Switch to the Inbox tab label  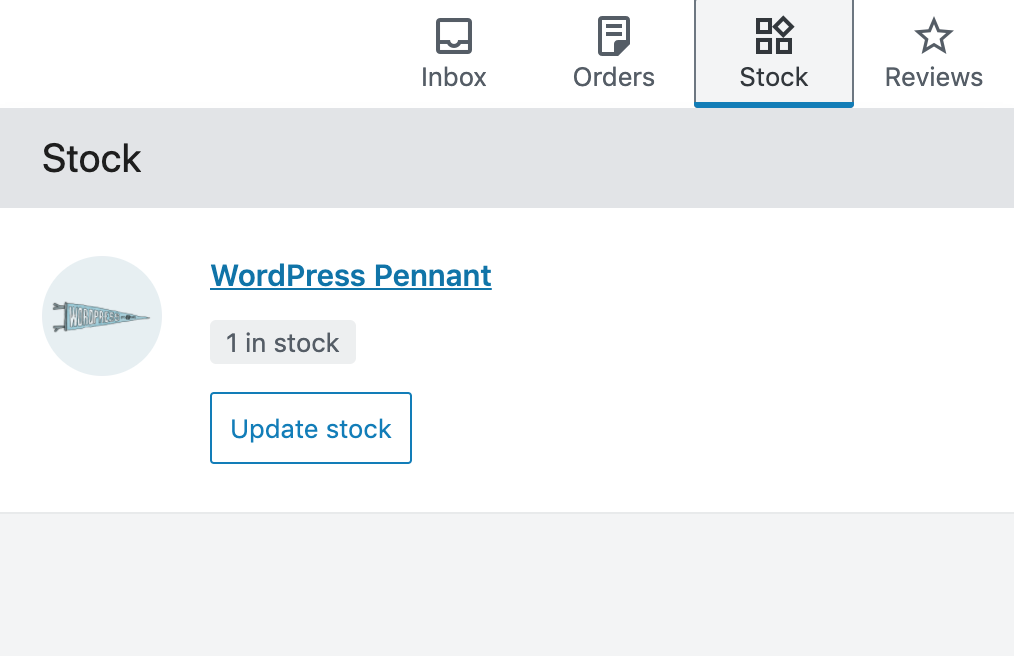(453, 77)
